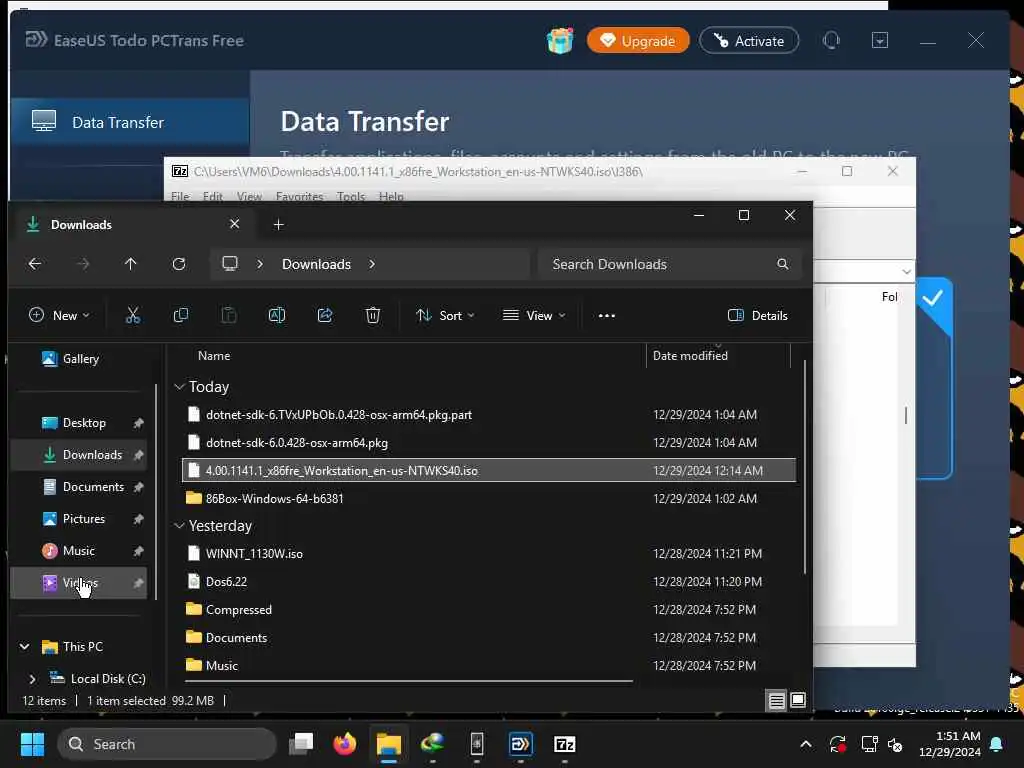Click the Paste icon in Explorer toolbar
This screenshot has height=768, width=1024.
click(x=229, y=316)
